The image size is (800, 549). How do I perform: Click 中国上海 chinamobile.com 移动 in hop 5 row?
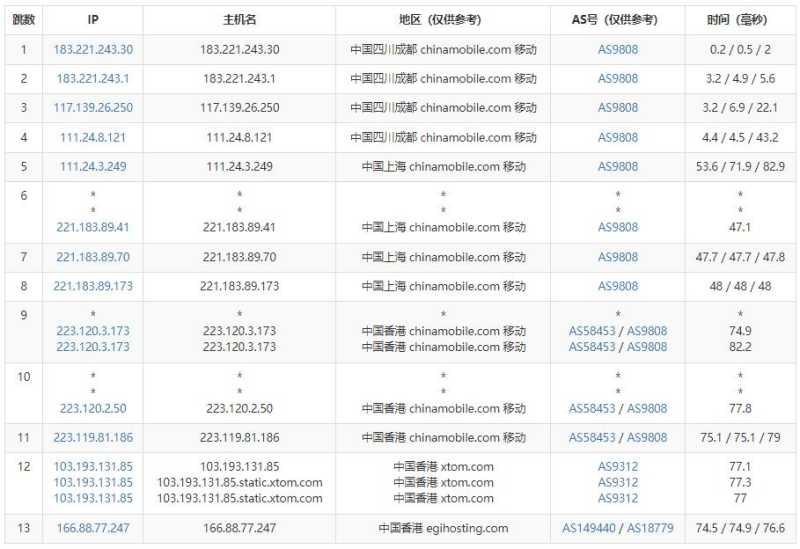[443, 166]
